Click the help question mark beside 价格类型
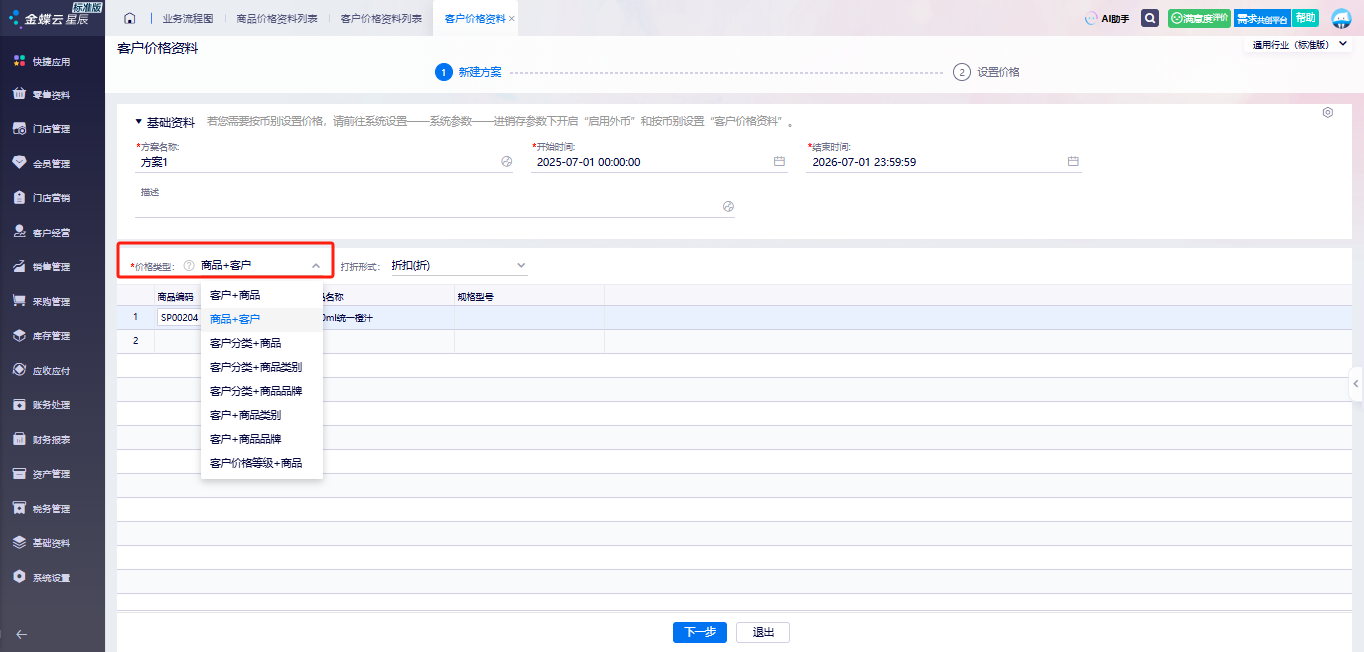 pos(189,266)
